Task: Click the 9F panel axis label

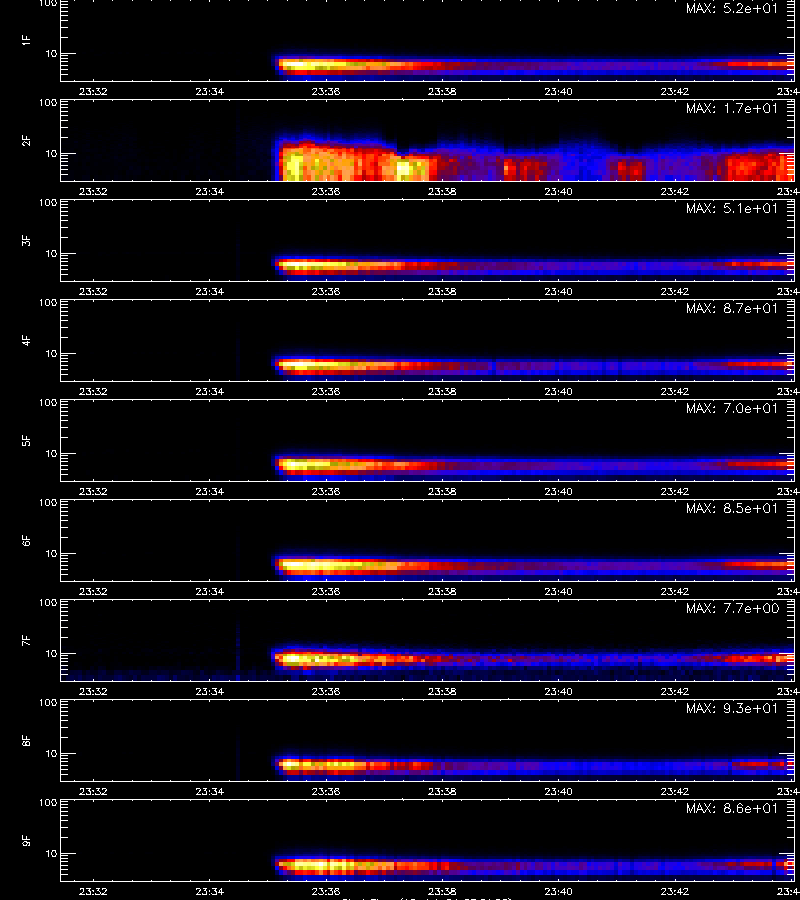Action: (26, 840)
